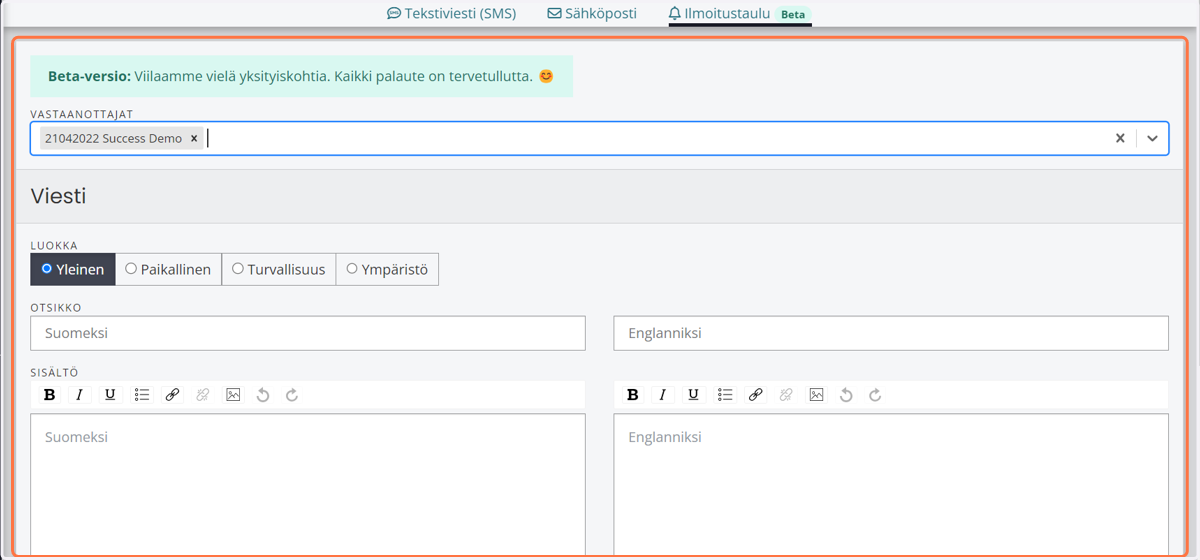The image size is (1200, 560).
Task: Remove the 21042022 Success Demo recipient tag
Action: click(x=194, y=138)
